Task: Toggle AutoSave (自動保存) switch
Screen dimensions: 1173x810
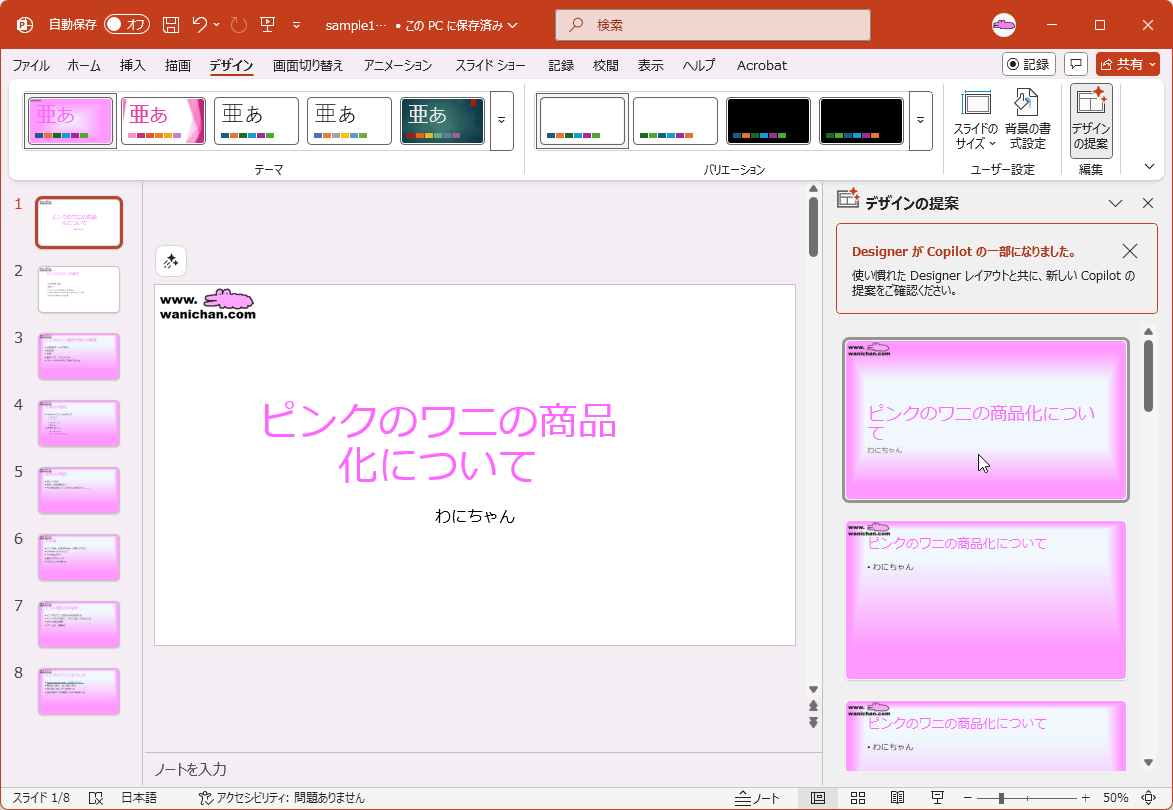Action: click(x=127, y=24)
